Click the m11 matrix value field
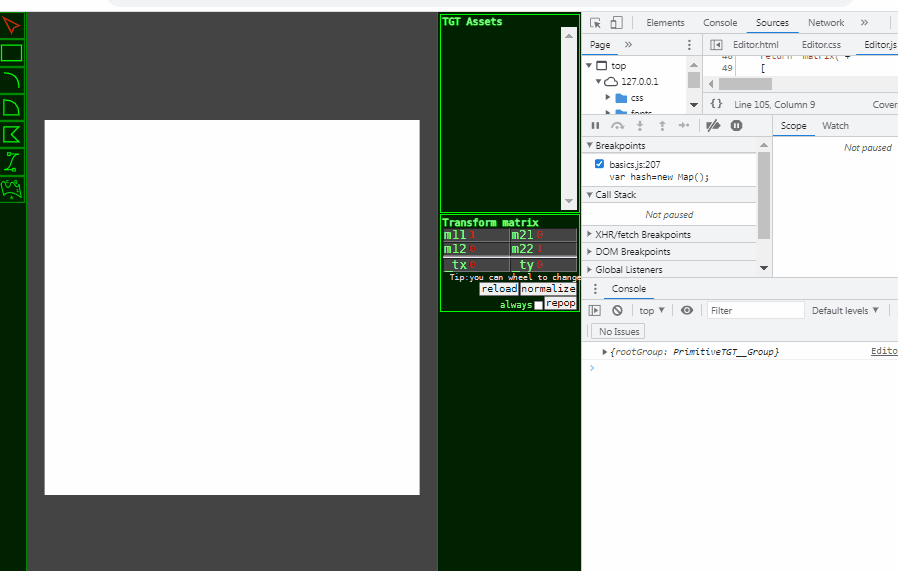Image resolution: width=898 pixels, height=571 pixels. tap(489, 235)
